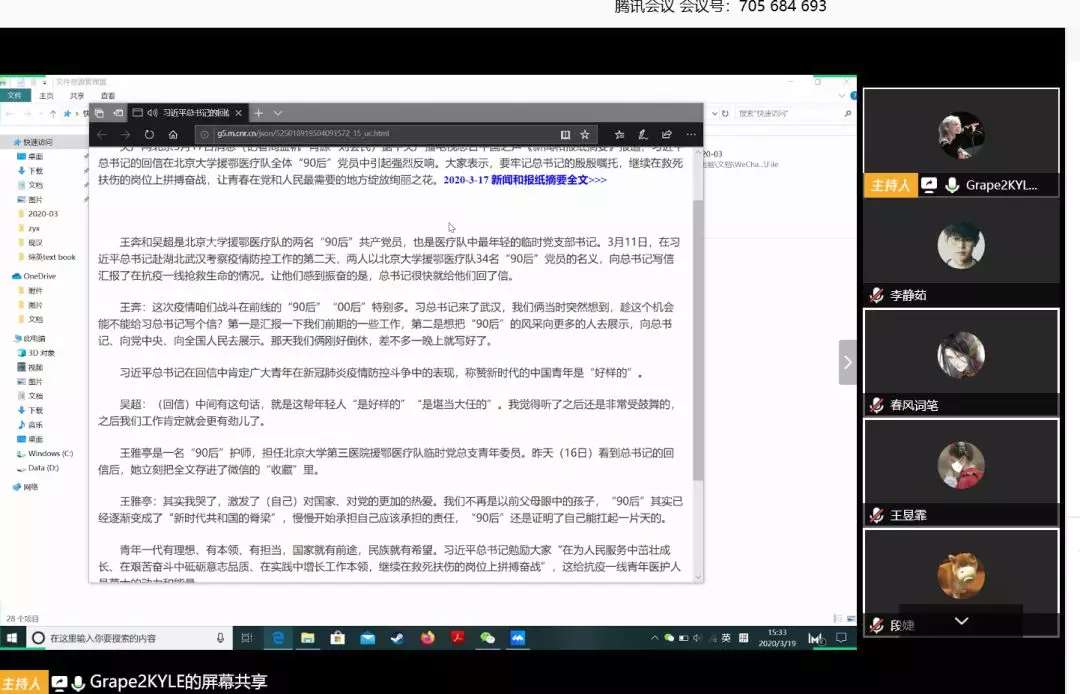Viewport: 1080px width, 694px height.
Task: Open reading view in Edge address bar
Action: tap(565, 134)
